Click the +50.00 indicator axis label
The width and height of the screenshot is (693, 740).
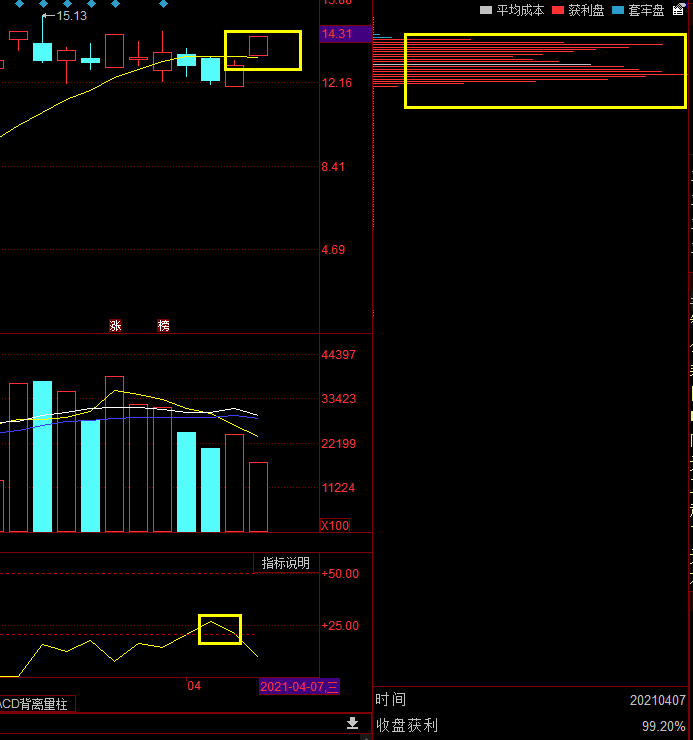tap(340, 574)
